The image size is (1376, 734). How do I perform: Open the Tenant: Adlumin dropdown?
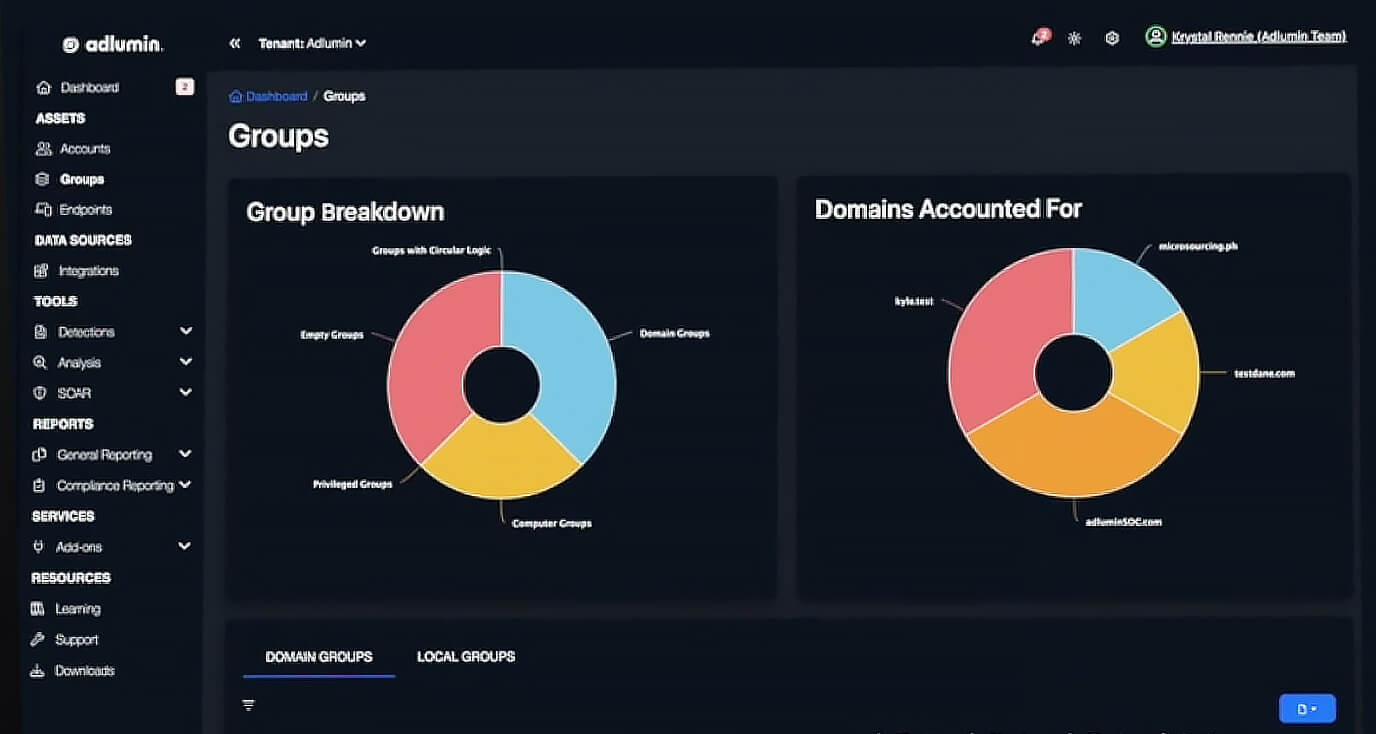(x=312, y=43)
